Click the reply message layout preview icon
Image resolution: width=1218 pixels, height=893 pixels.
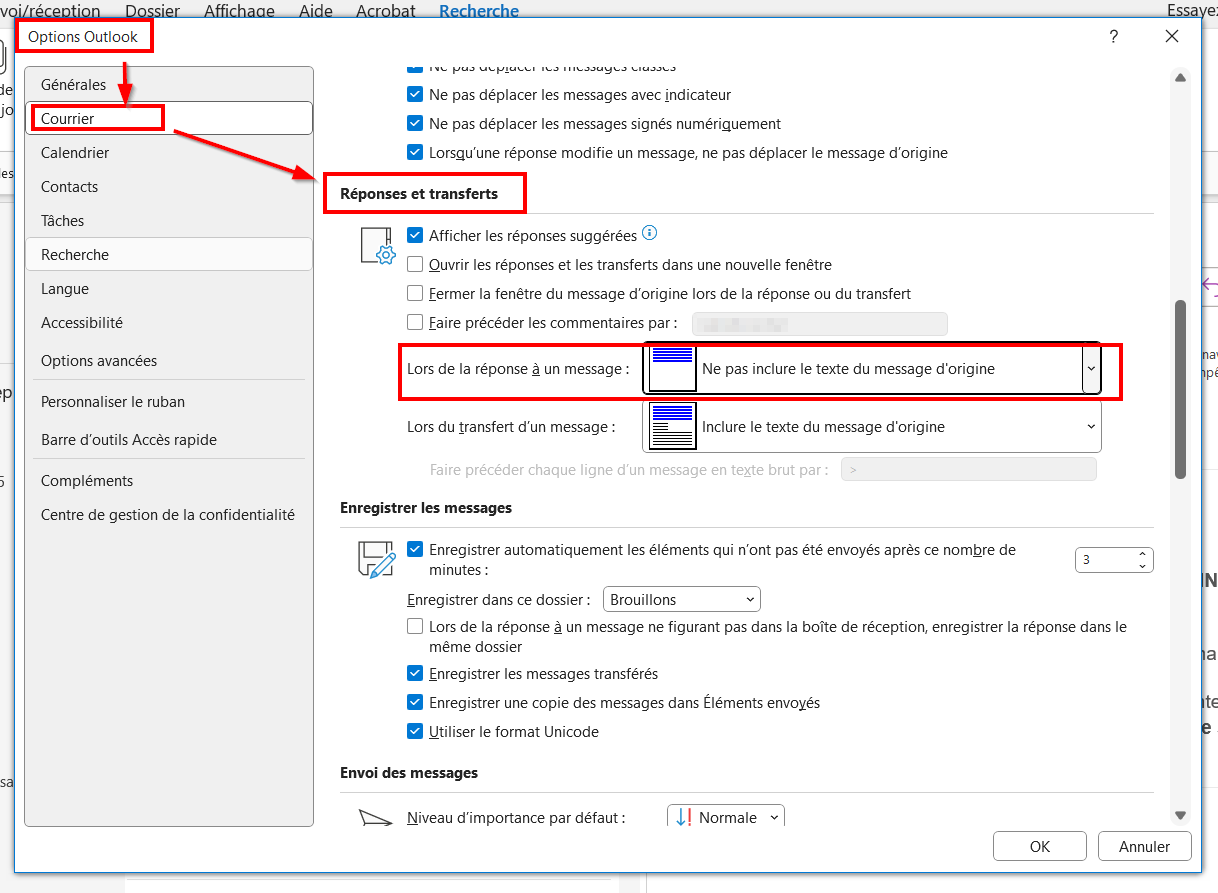[672, 368]
